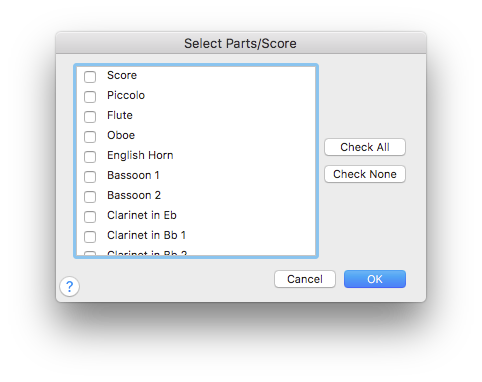Click the Check All button
The image size is (482, 382).
point(365,147)
